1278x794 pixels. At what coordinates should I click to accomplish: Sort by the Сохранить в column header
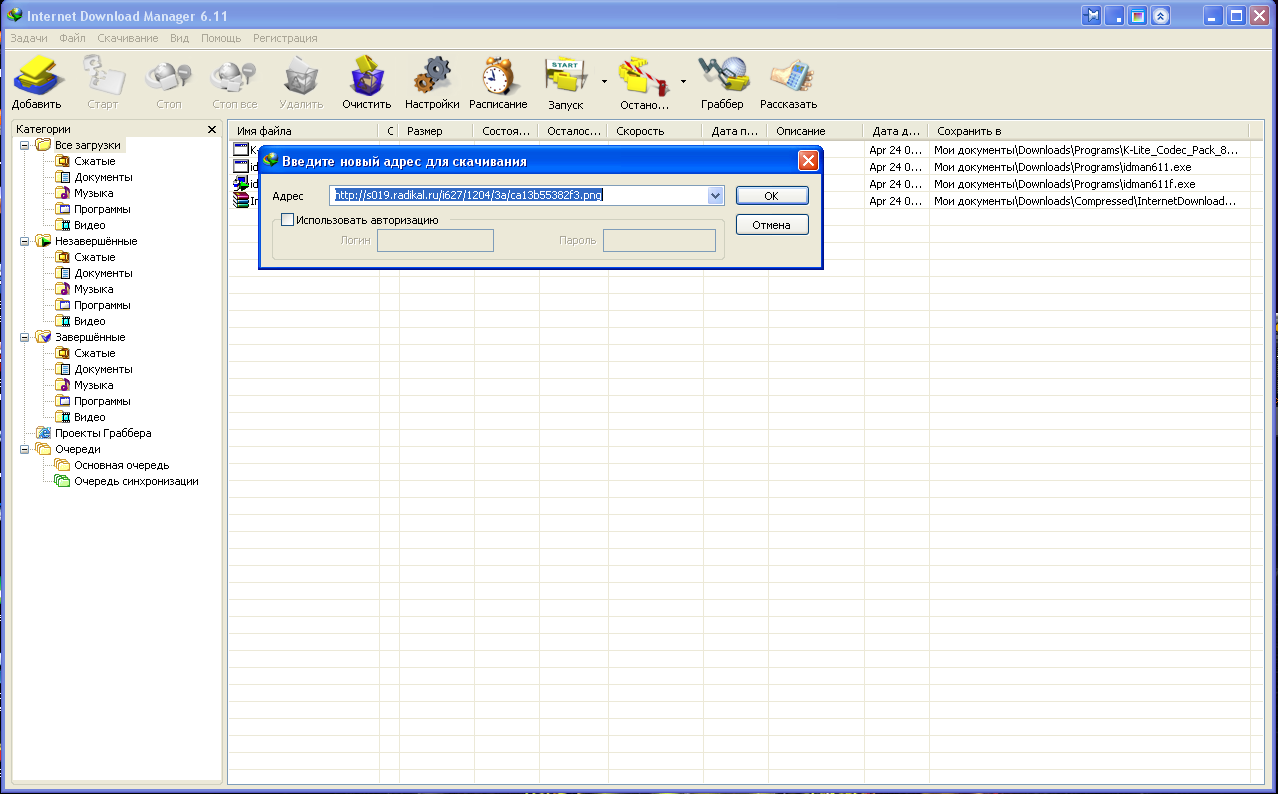(1089, 131)
